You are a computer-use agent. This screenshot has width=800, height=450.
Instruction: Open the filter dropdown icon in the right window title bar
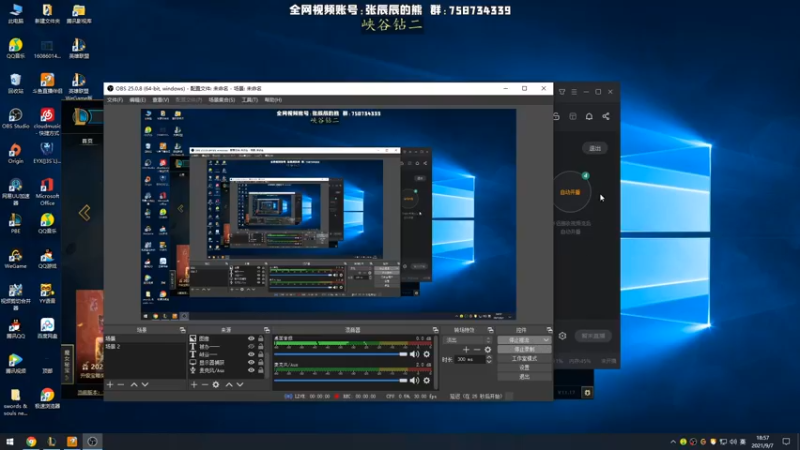(562, 92)
